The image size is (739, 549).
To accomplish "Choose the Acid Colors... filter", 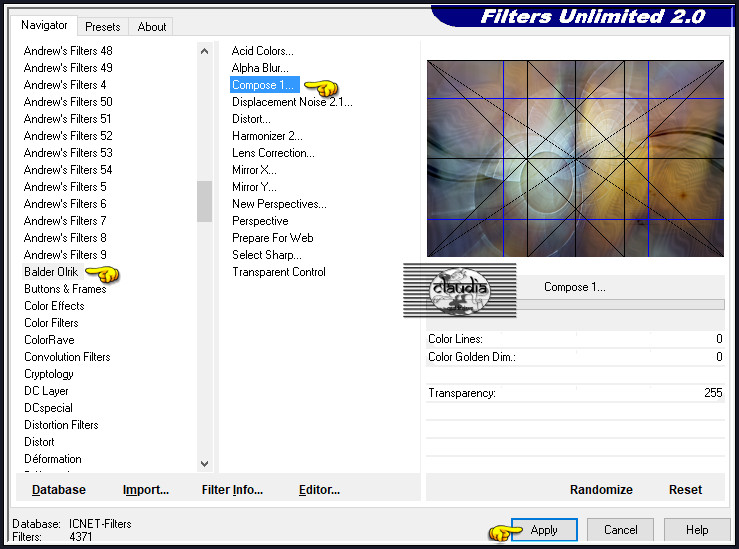I will (x=263, y=51).
